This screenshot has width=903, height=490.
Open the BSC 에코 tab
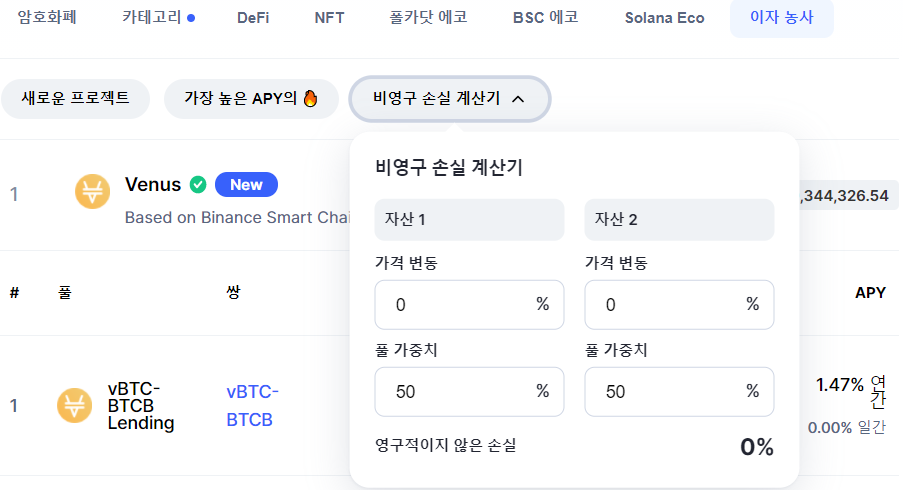(x=545, y=18)
